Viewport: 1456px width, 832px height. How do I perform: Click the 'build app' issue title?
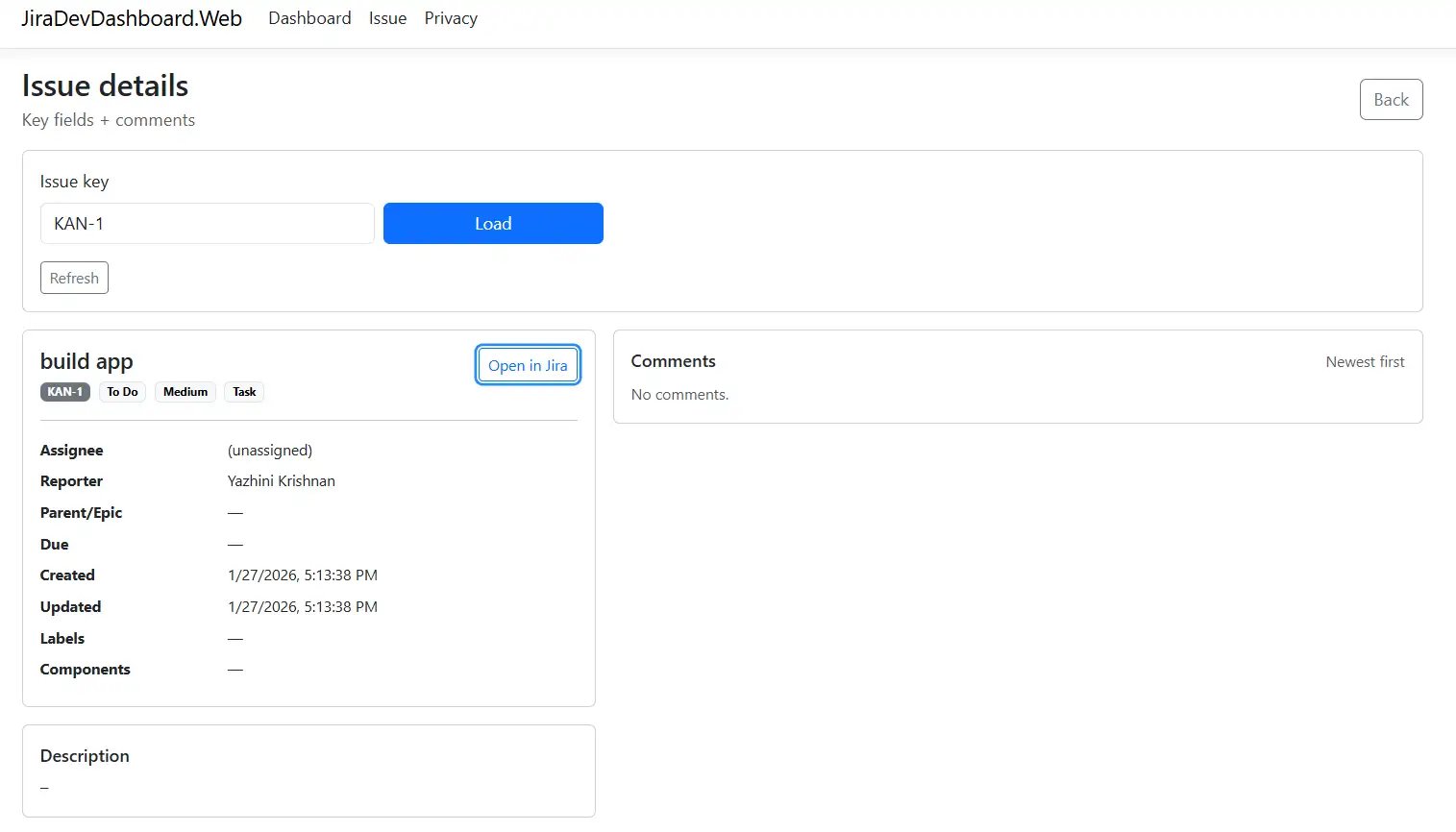pos(86,361)
